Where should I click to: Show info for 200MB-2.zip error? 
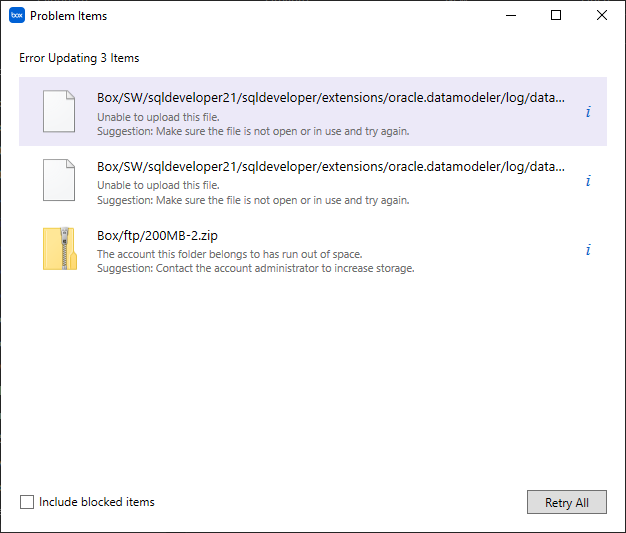tap(588, 250)
